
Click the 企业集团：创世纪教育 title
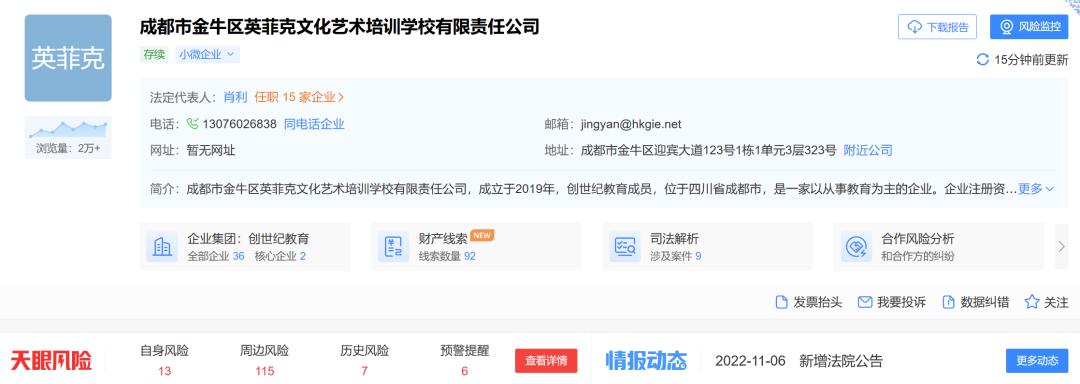coord(248,239)
